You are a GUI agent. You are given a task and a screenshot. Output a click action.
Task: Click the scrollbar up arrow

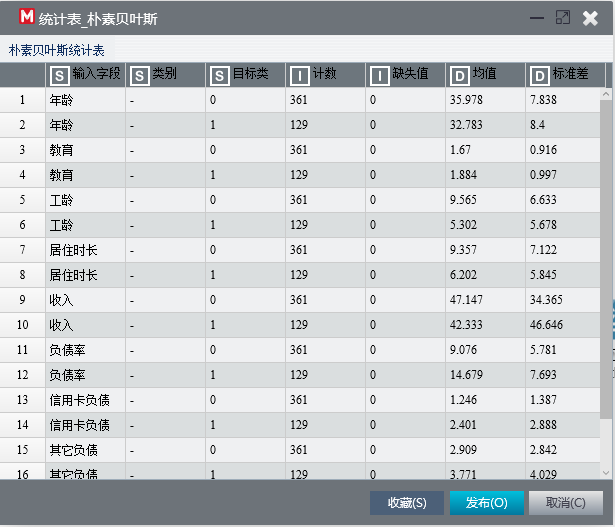(606, 94)
